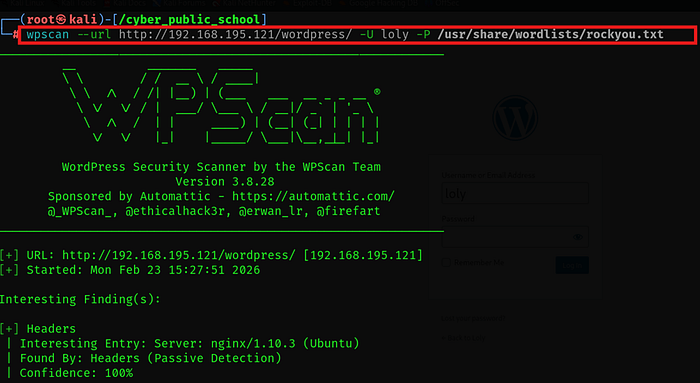Screen dimensions: 700x383
Task: Click the wpscan command name in the prompt
Action: 48,34
